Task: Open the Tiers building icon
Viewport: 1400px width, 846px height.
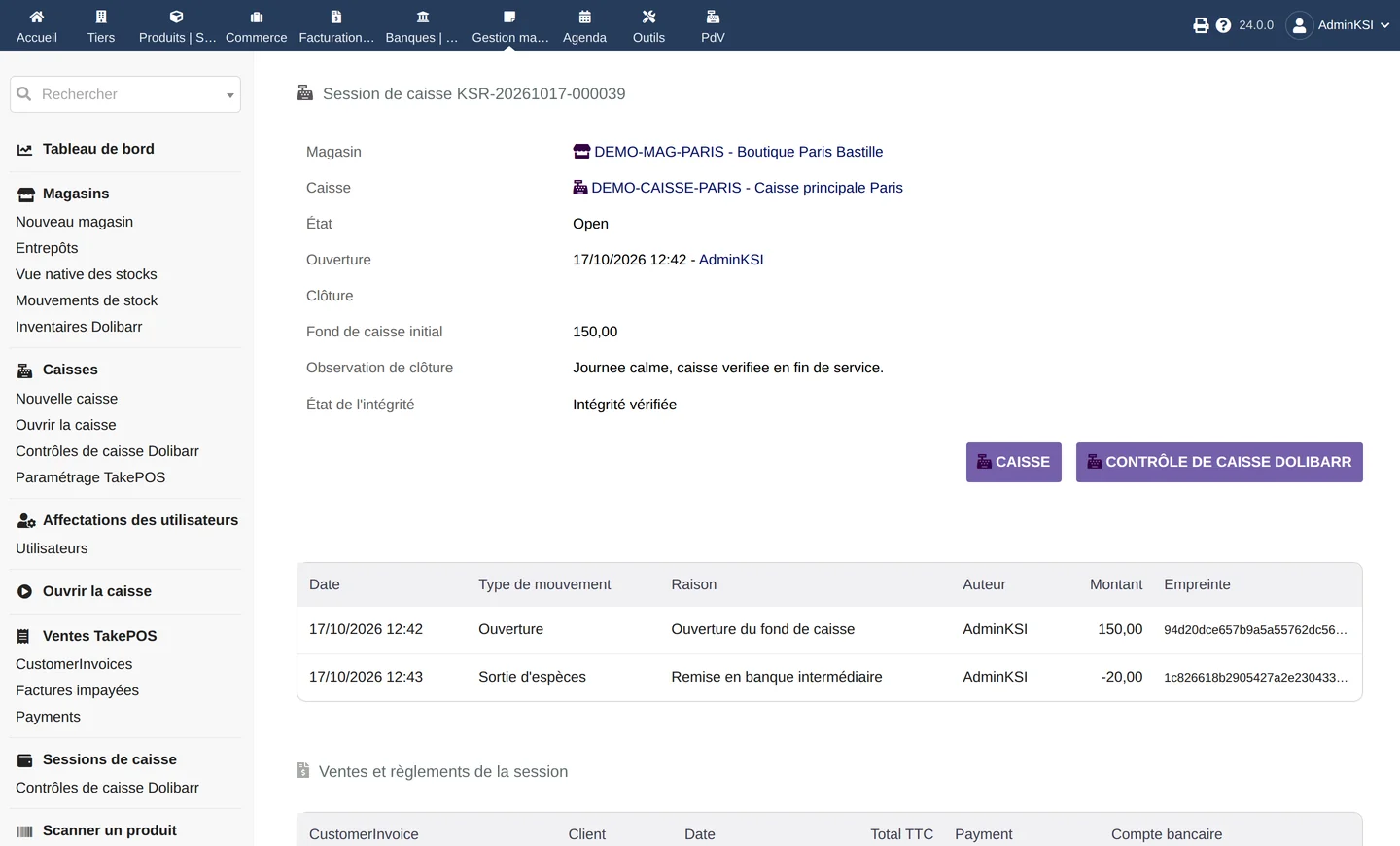Action: 101,17
